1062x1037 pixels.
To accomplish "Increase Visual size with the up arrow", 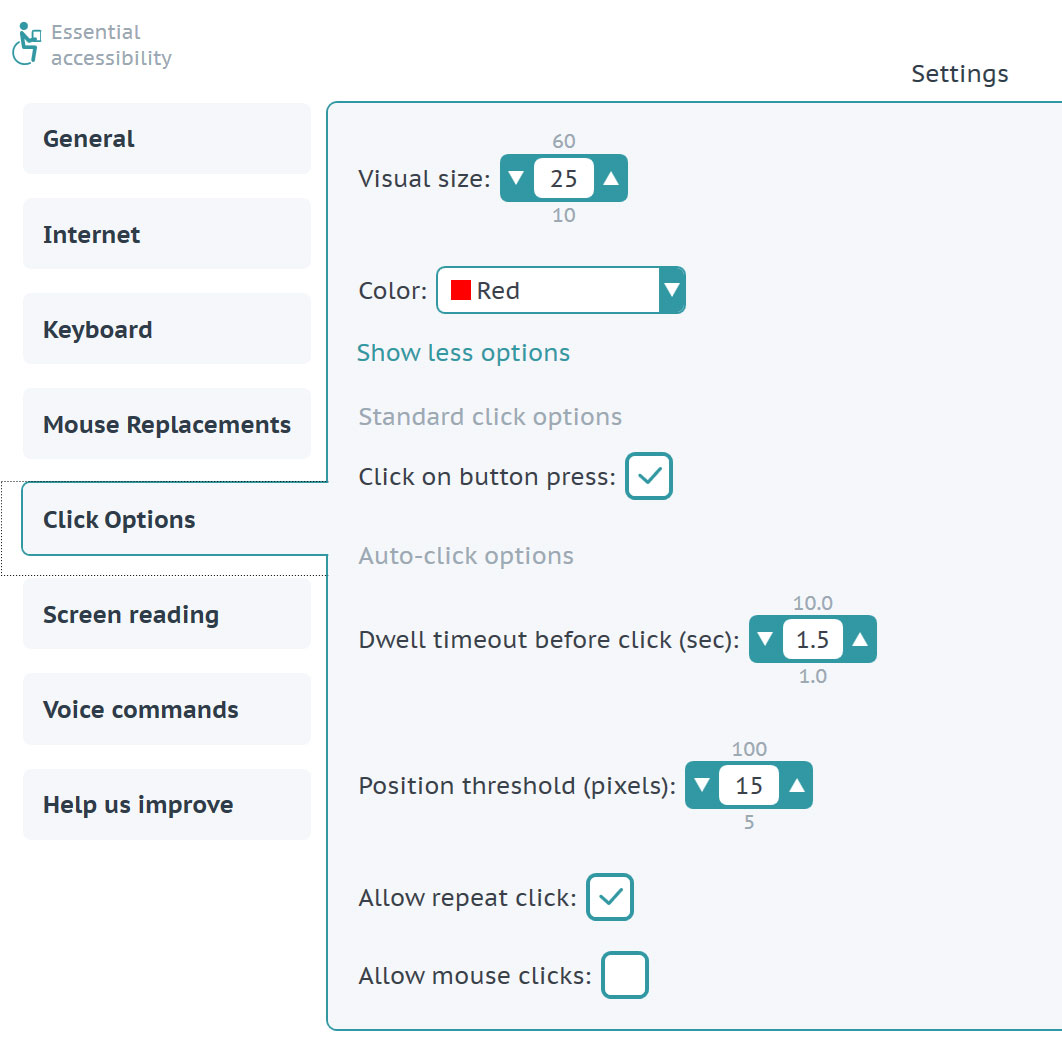I will (x=611, y=178).
